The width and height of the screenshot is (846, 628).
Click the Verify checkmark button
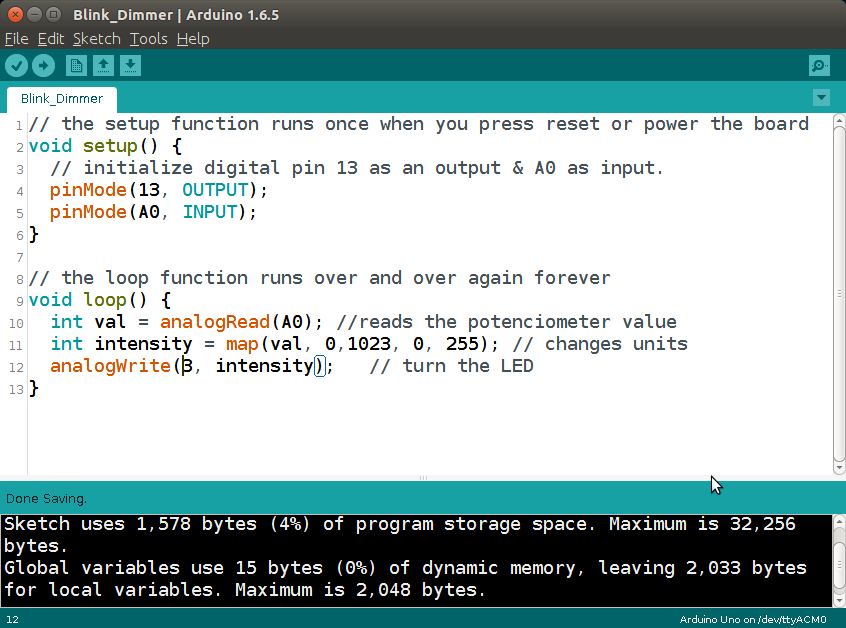tap(17, 66)
